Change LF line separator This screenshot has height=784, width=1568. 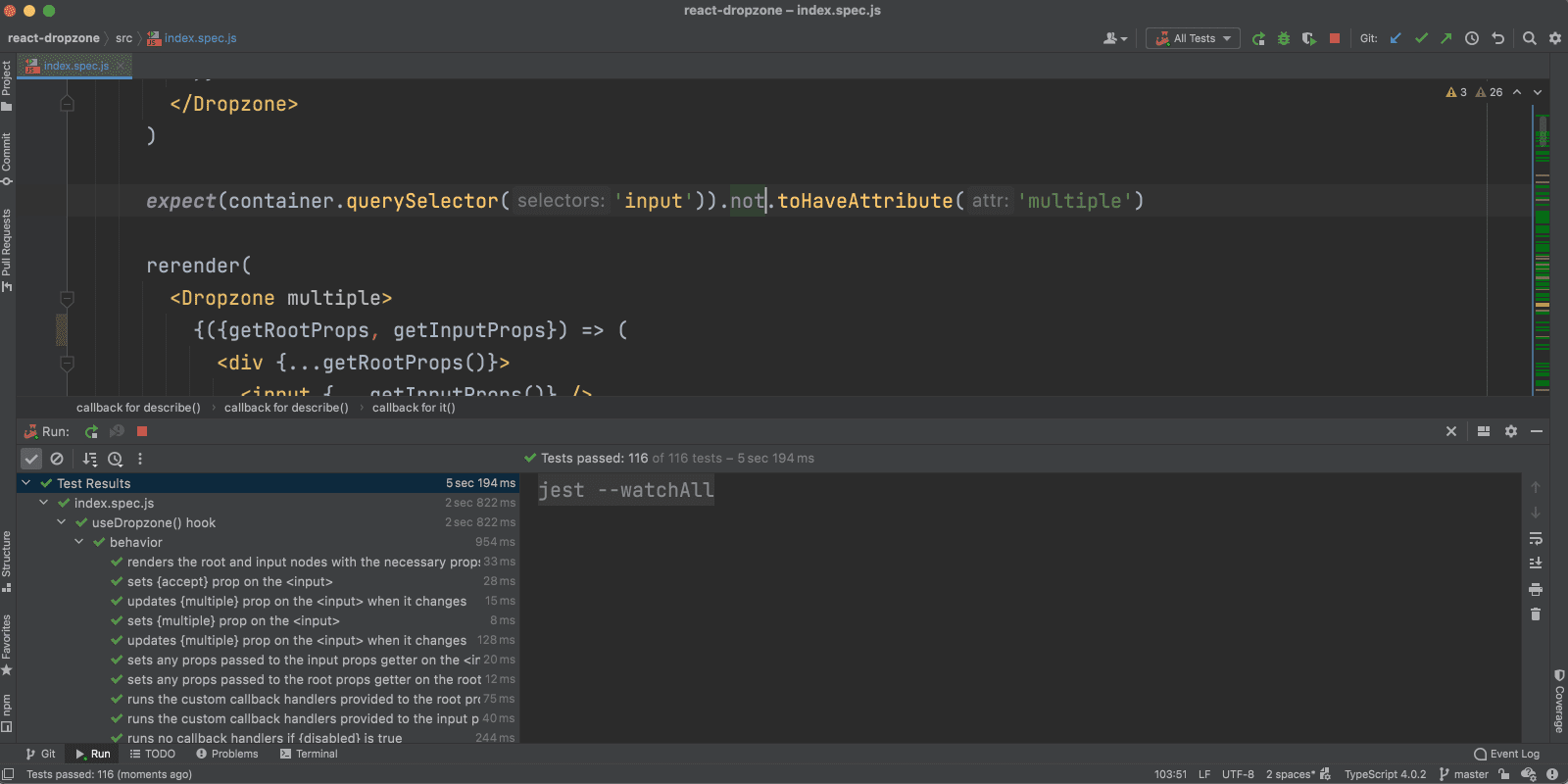1204,774
